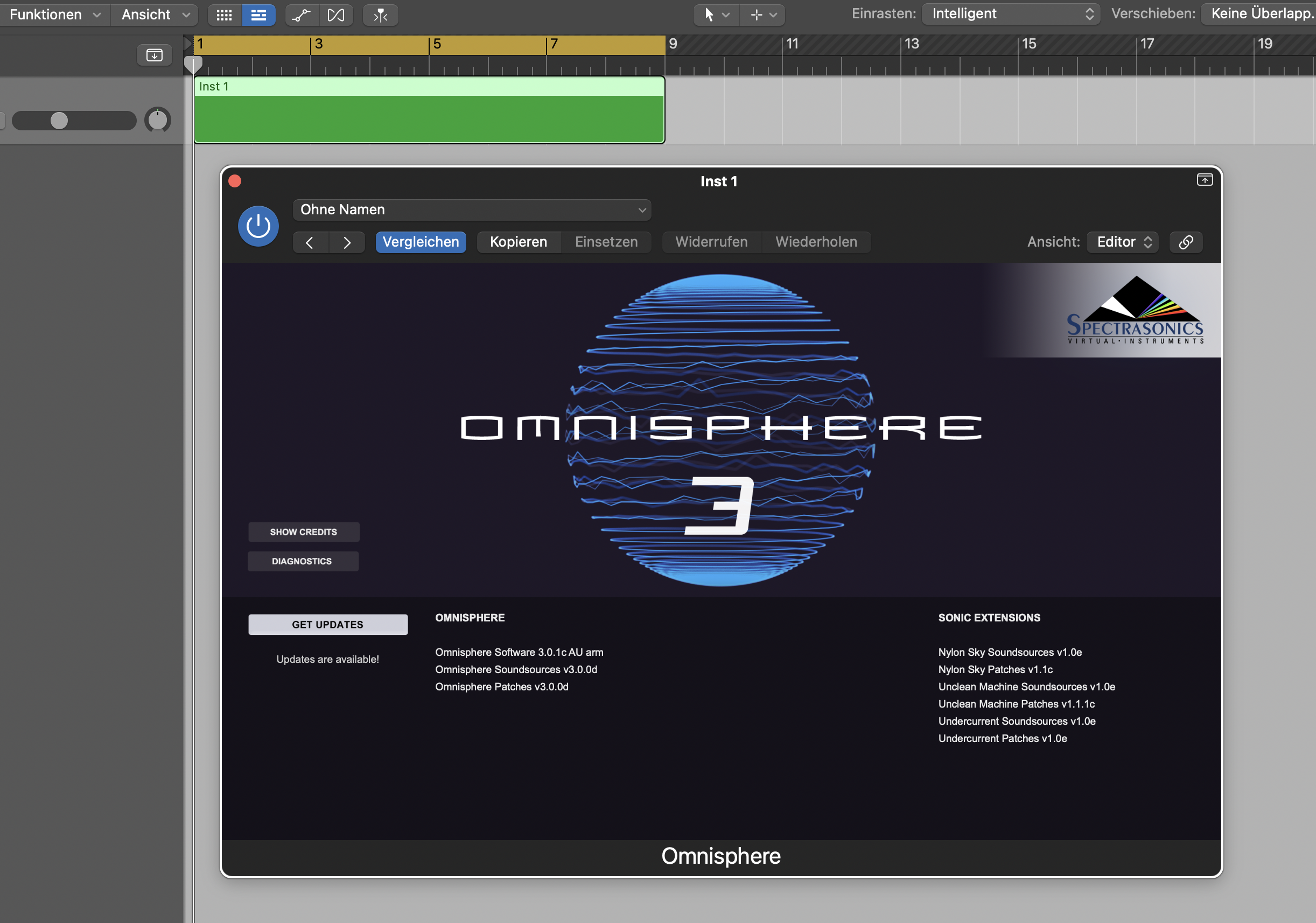Click 'Nylon Sky Soundsources v1.0e' text
Viewport: 1316px width, 923px height.
(x=1011, y=653)
